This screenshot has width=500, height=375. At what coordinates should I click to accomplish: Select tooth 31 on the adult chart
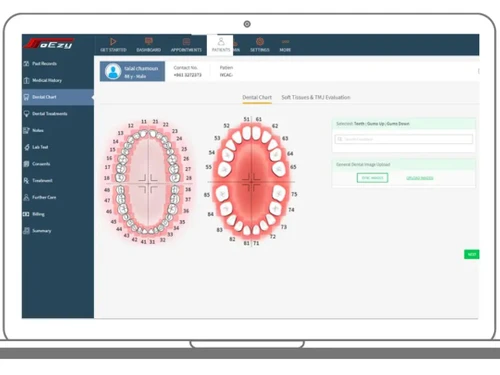(x=151, y=231)
